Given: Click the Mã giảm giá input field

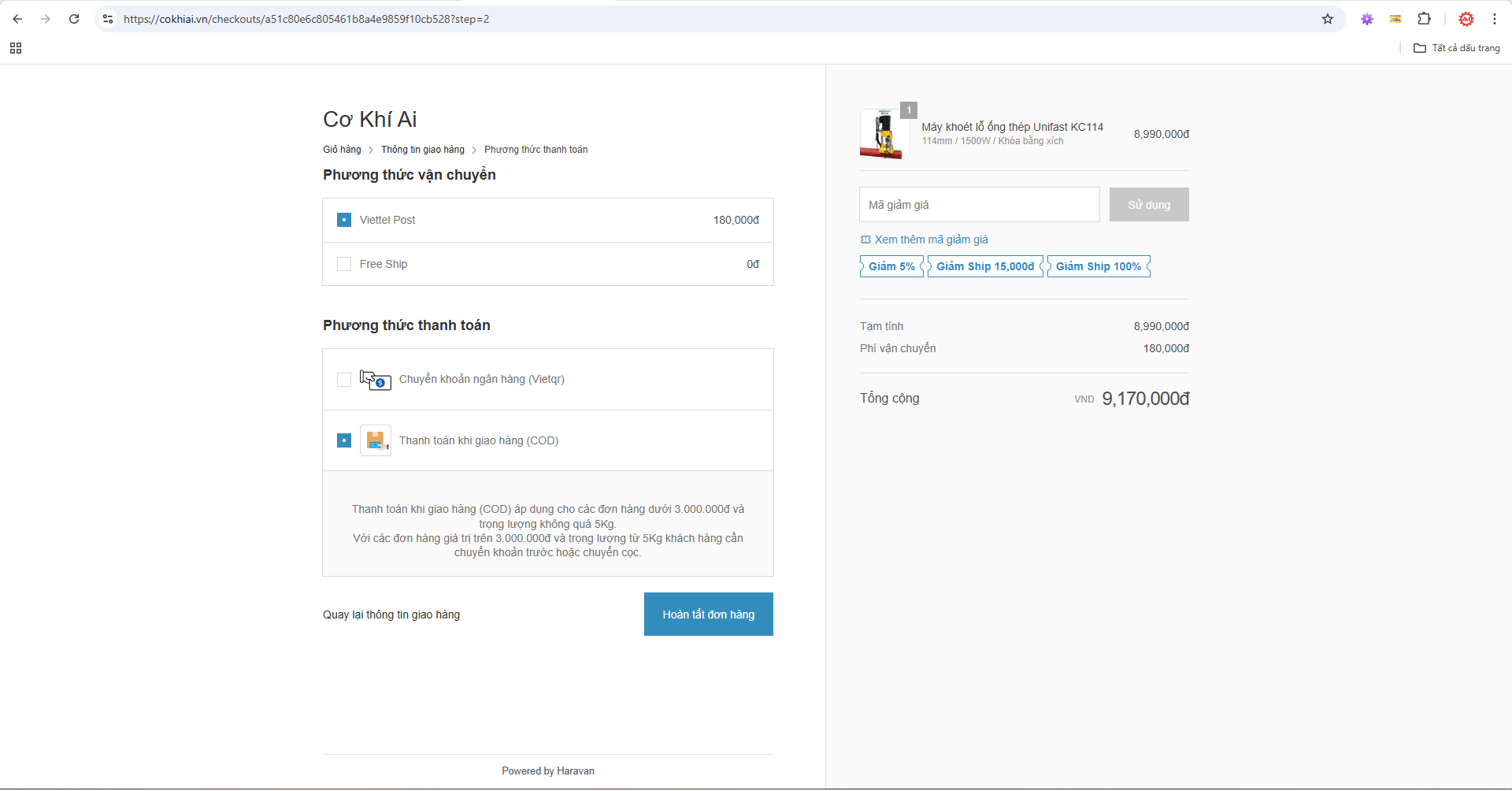Looking at the screenshot, I should pos(979,205).
